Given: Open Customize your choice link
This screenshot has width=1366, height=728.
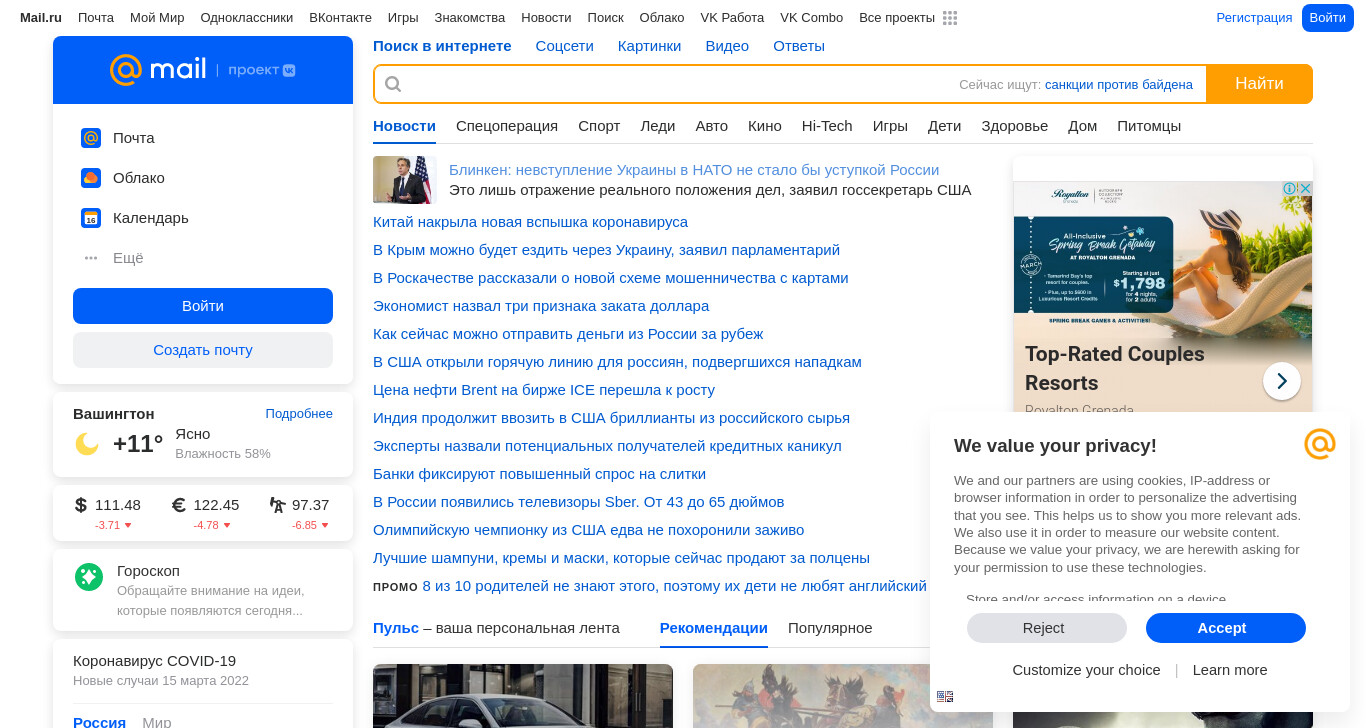Looking at the screenshot, I should point(1086,670).
